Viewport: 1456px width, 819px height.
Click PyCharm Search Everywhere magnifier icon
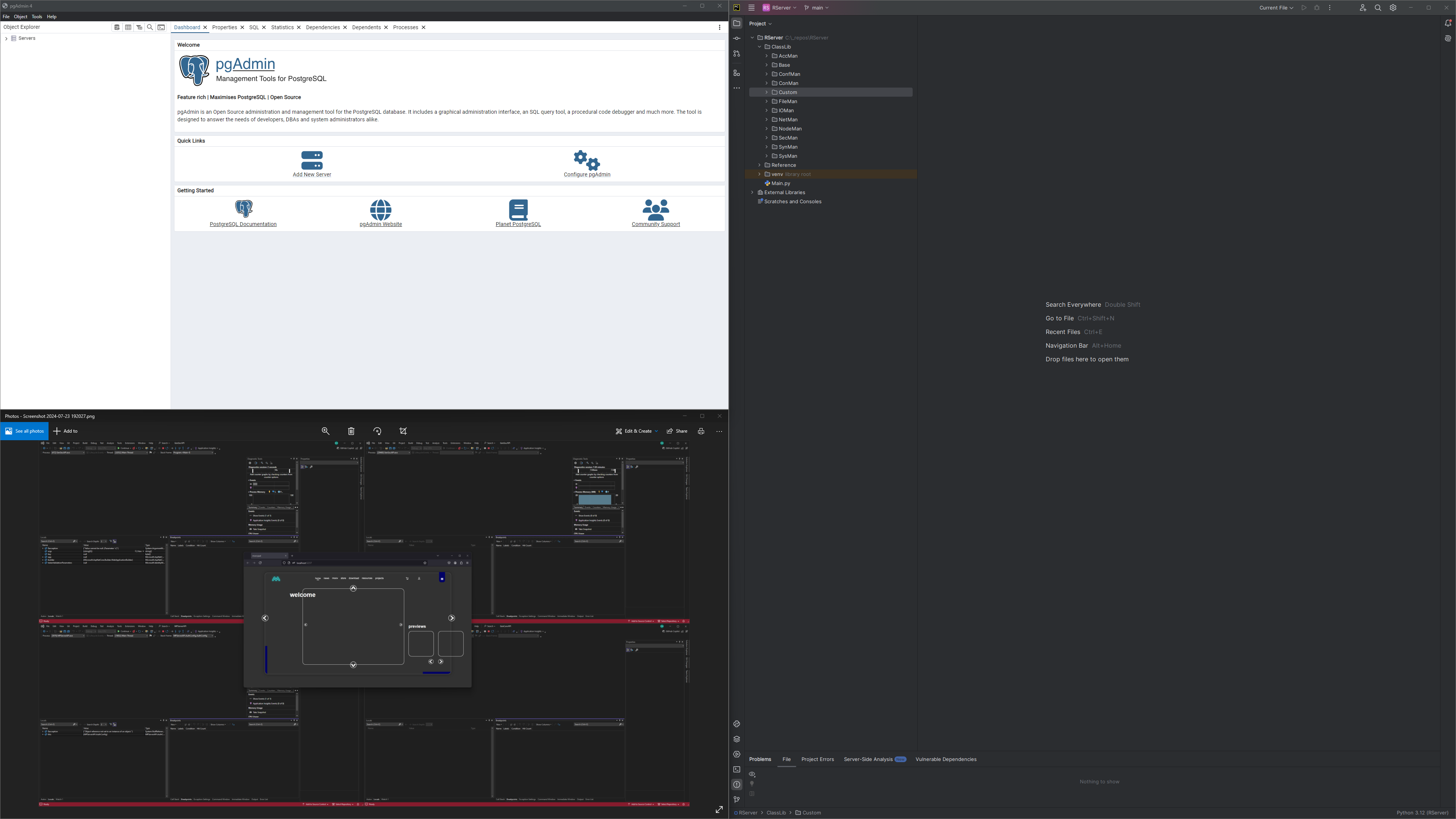pos(1378,8)
